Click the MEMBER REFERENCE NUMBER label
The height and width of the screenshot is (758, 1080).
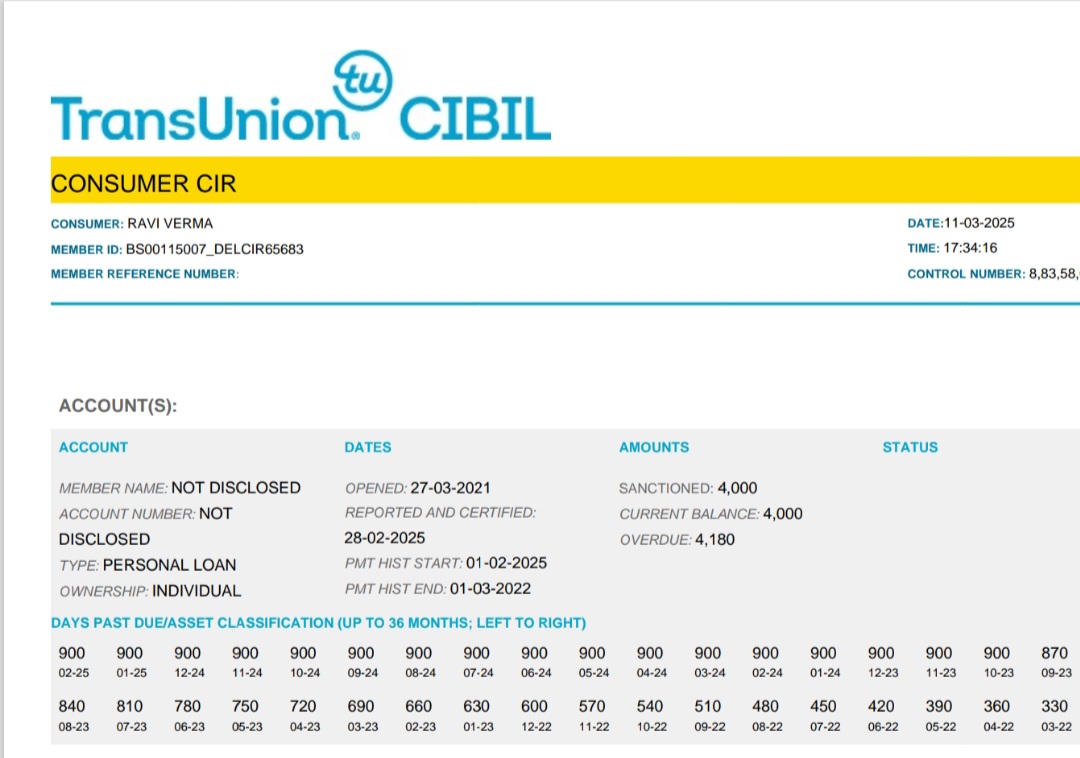(x=145, y=274)
